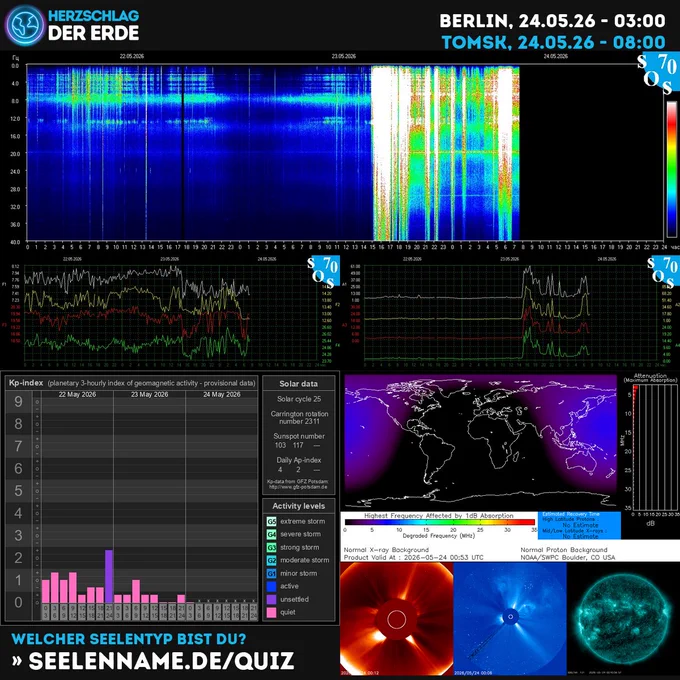This screenshot has height=680, width=680.
Task: Click the G3 strong storm icon
Action: tap(271, 547)
